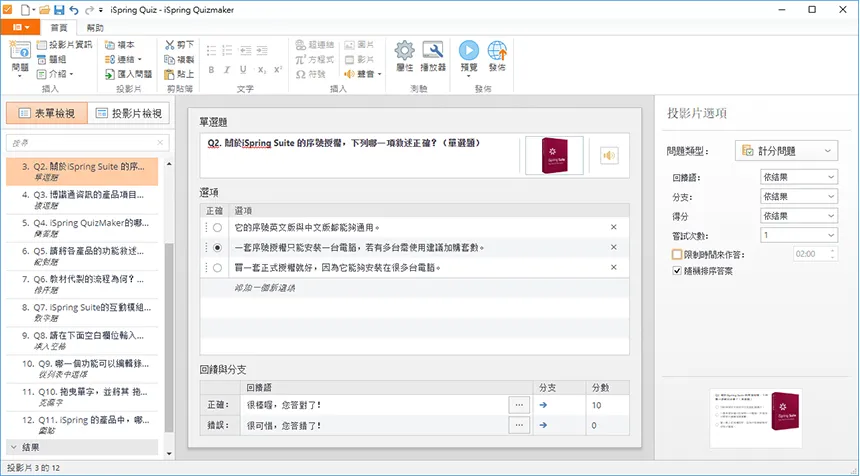Click the time limit 02:00 stepper

click(x=833, y=254)
